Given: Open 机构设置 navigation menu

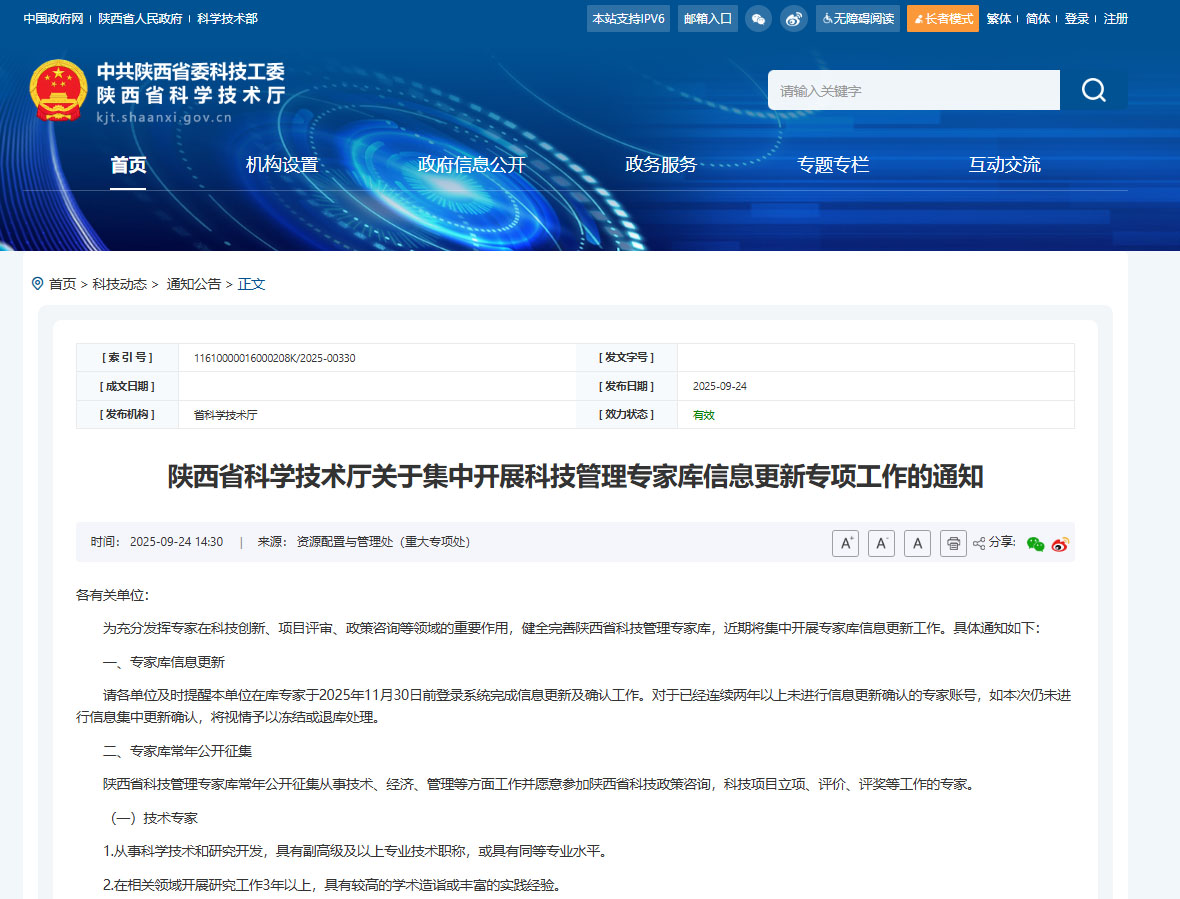Looking at the screenshot, I should (283, 165).
